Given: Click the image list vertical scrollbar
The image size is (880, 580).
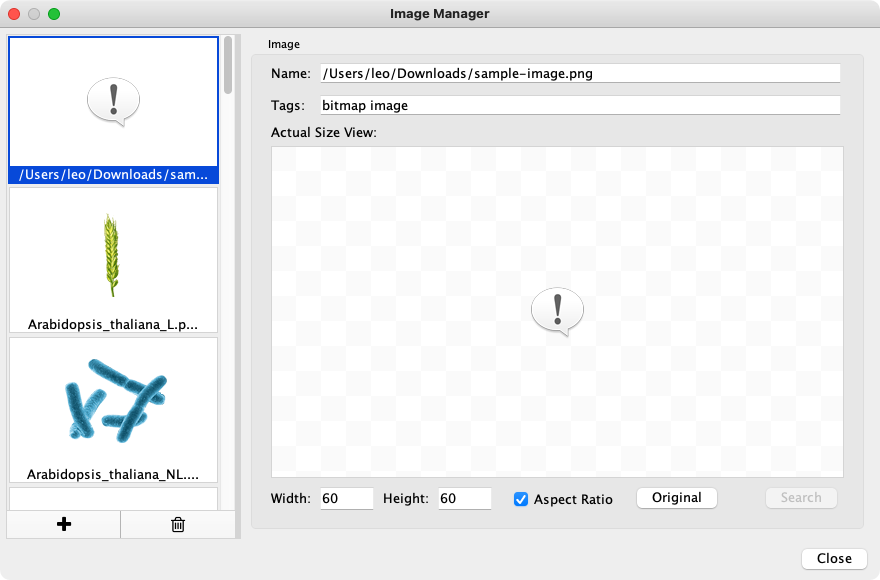Looking at the screenshot, I should (x=229, y=66).
